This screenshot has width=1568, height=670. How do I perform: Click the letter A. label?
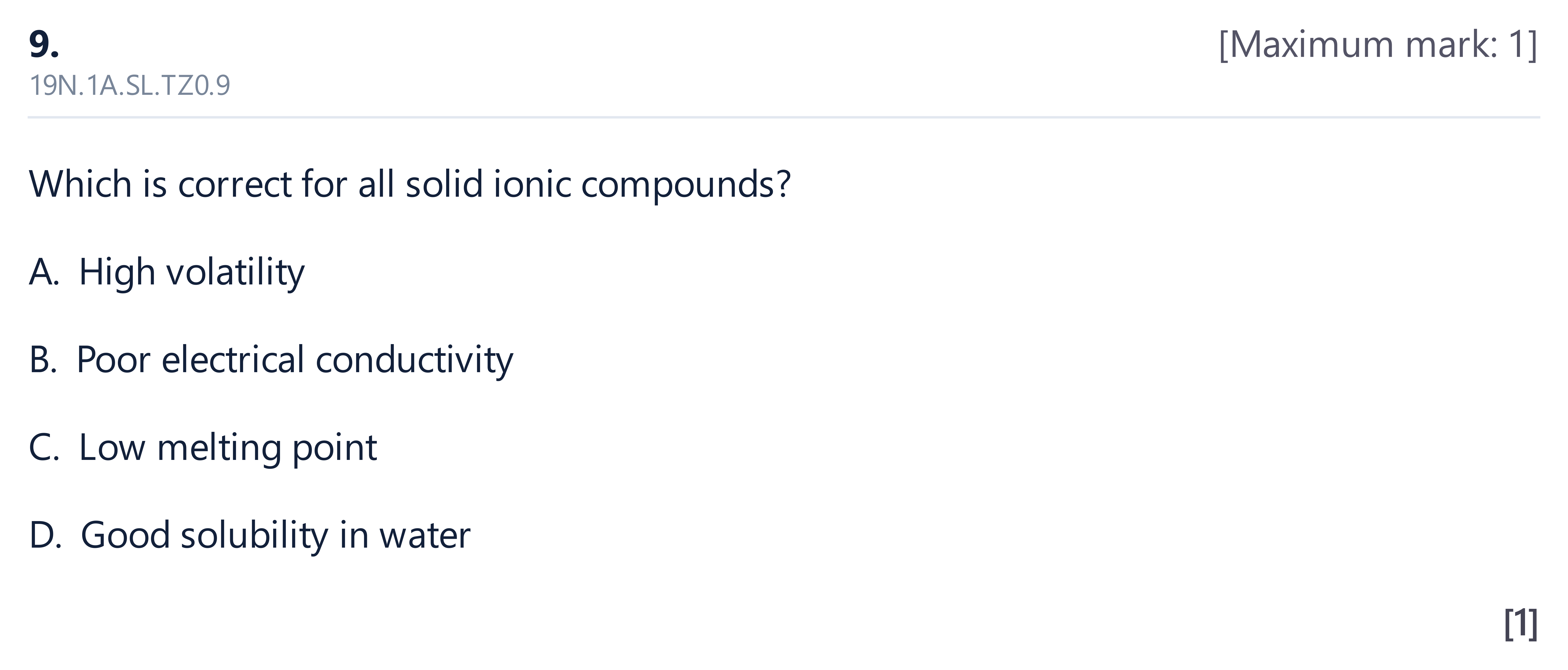tap(44, 272)
